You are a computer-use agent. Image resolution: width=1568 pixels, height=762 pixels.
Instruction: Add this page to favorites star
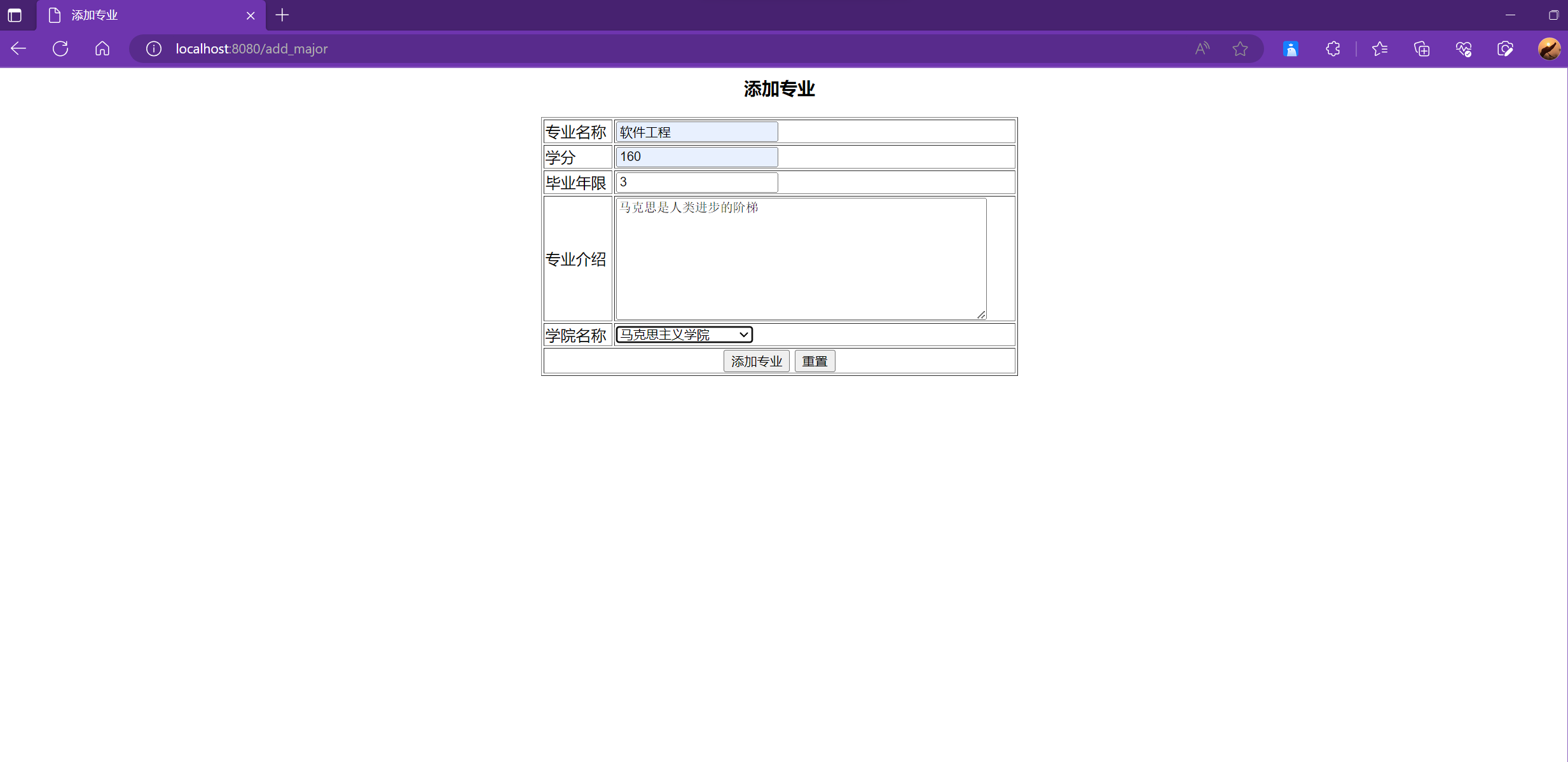pyautogui.click(x=1240, y=48)
